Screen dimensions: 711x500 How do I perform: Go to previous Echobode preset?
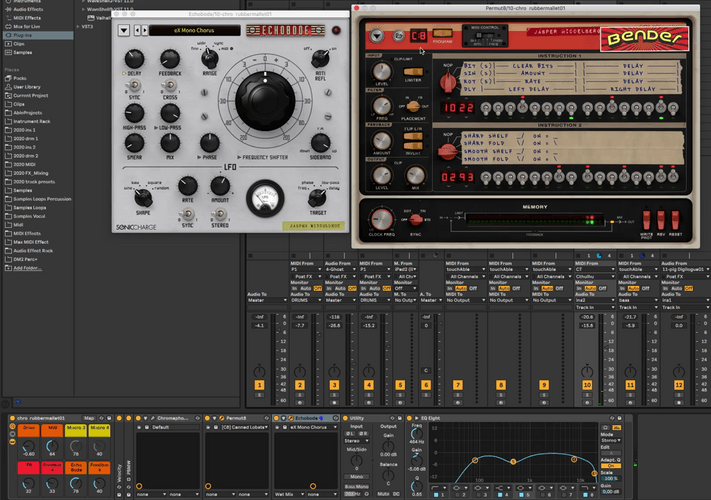pos(138,30)
